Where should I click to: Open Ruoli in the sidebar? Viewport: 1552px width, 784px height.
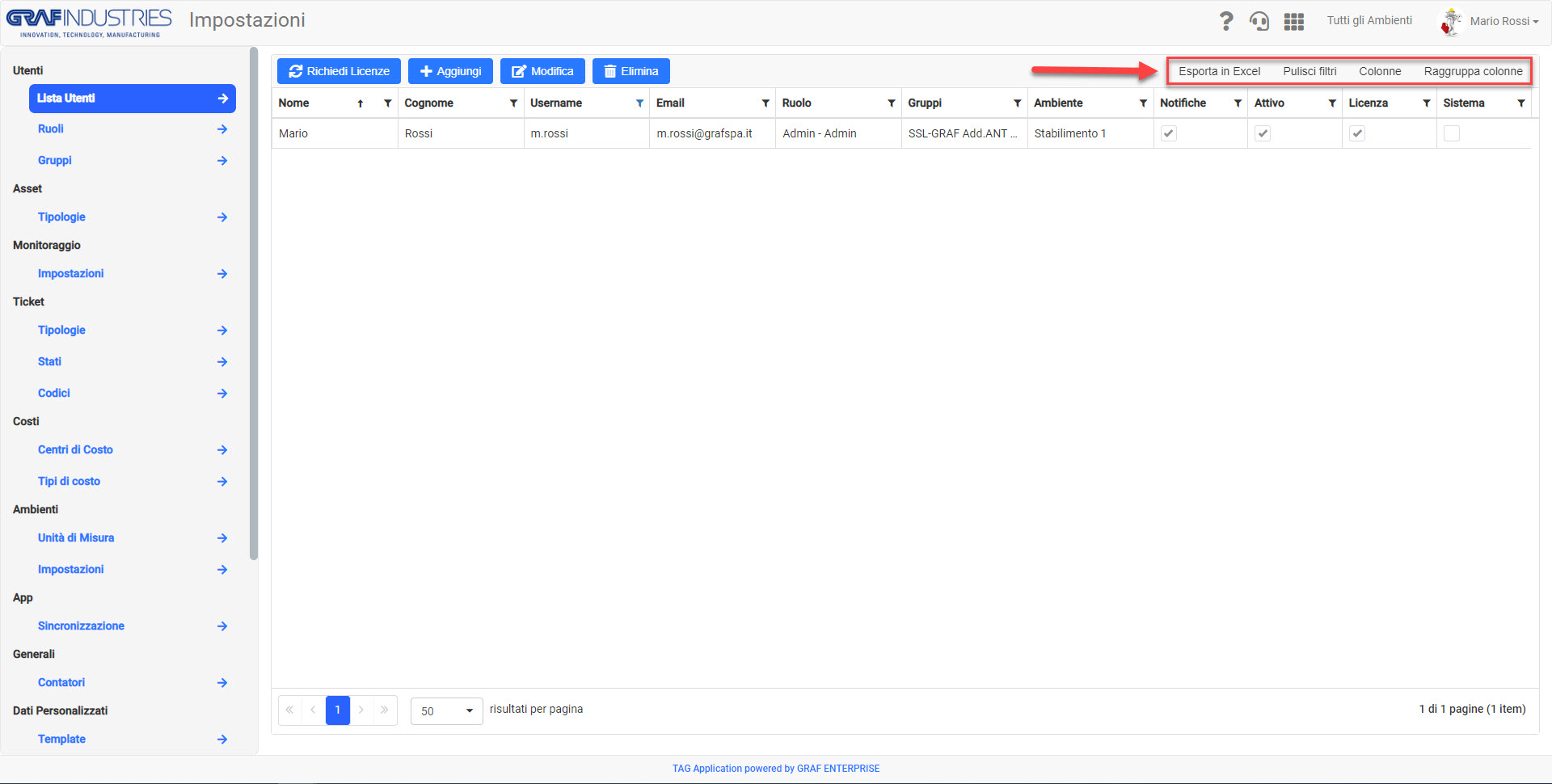coord(51,129)
